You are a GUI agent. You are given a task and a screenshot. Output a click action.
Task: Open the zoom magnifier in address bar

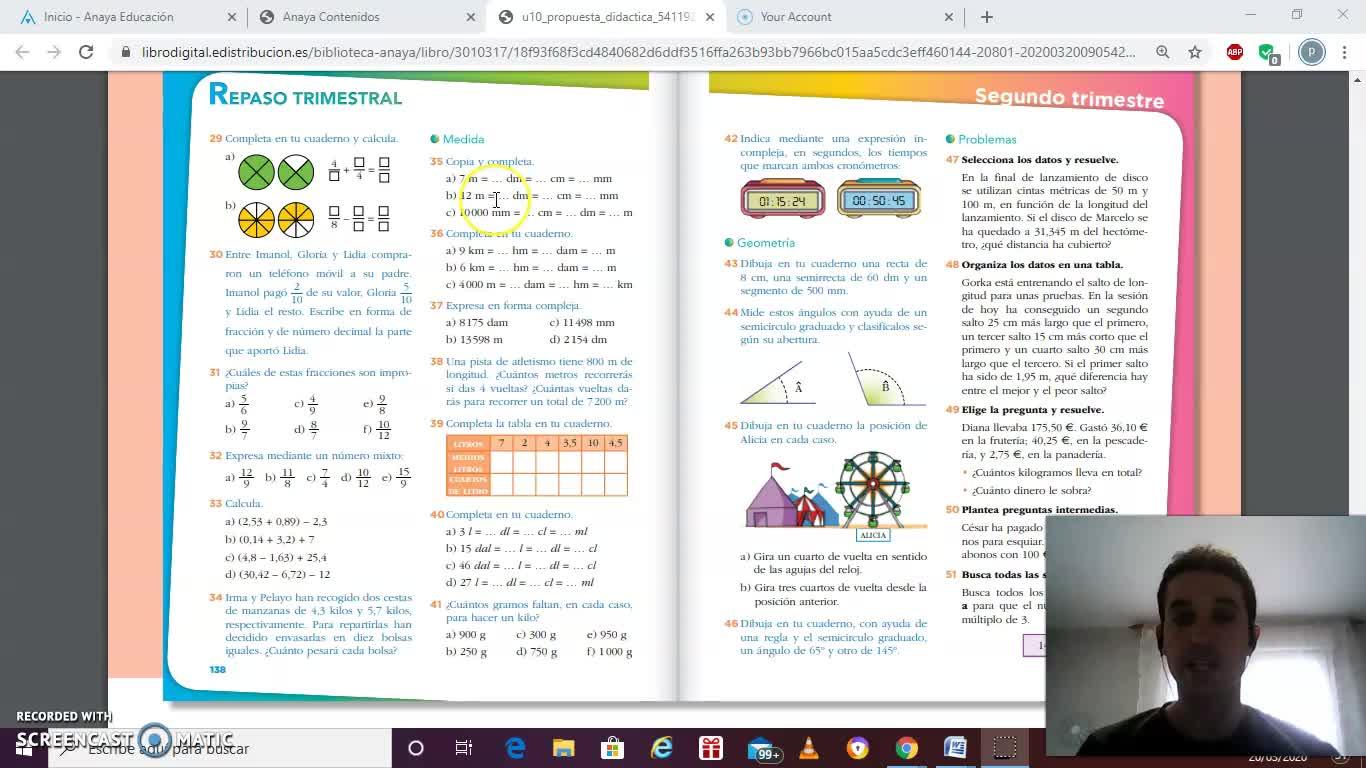pyautogui.click(x=1162, y=52)
